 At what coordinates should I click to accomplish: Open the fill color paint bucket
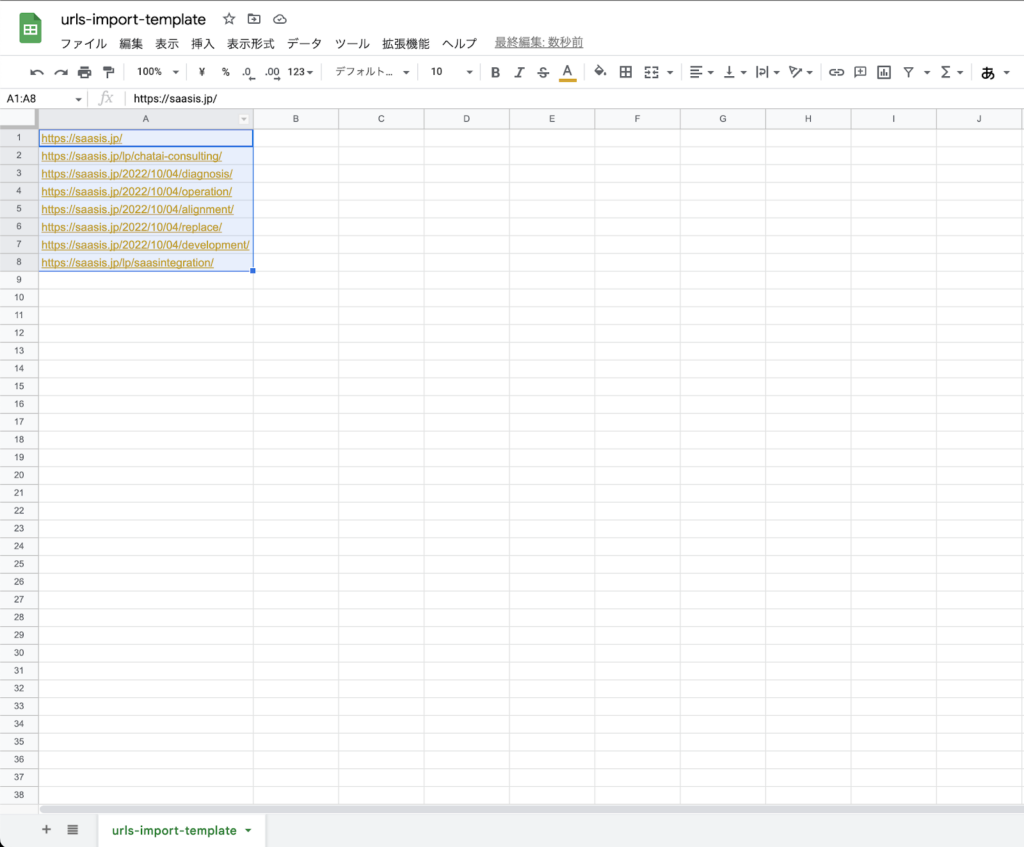pyautogui.click(x=600, y=72)
